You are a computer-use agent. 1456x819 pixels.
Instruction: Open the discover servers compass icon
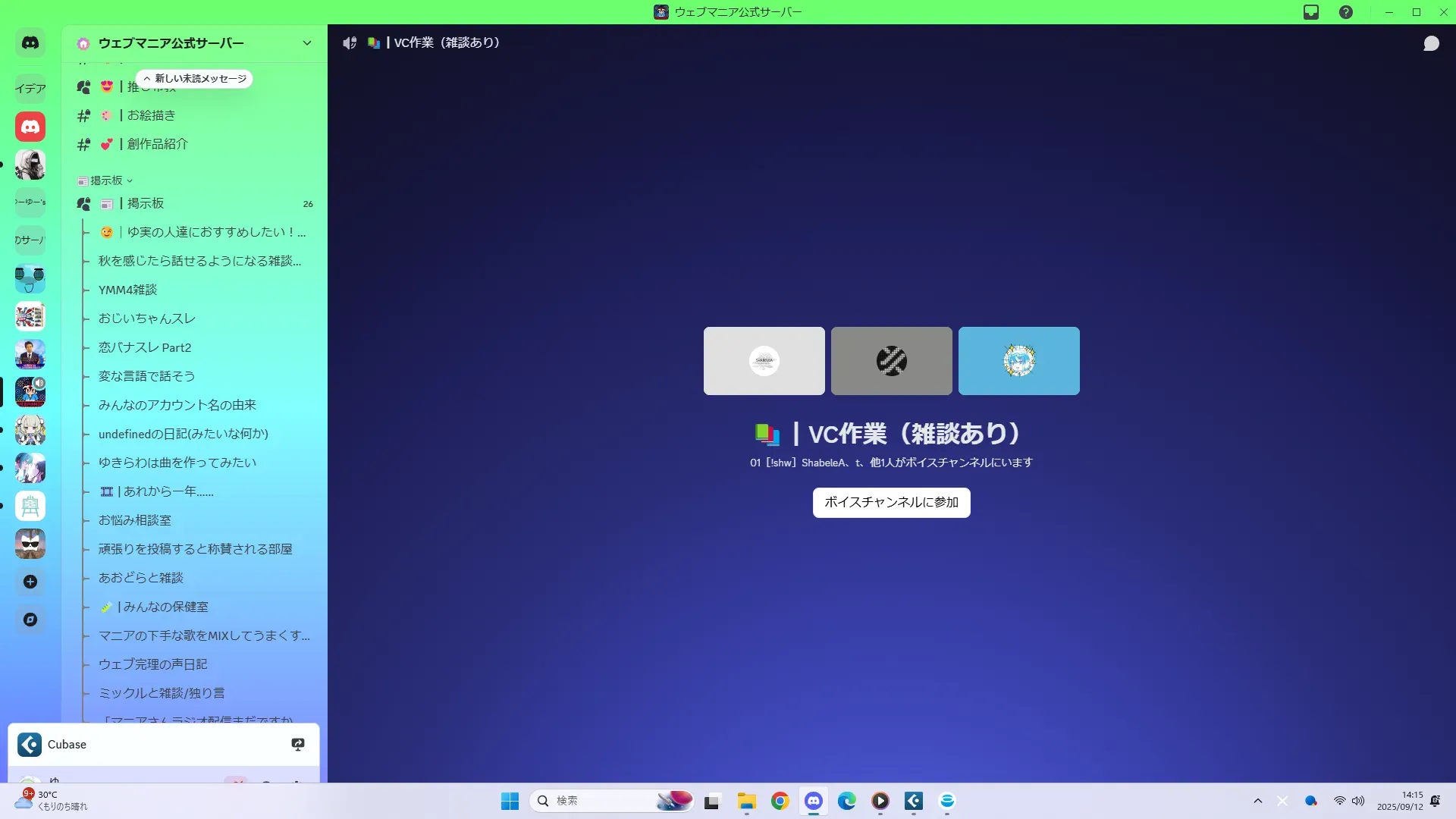coord(30,620)
